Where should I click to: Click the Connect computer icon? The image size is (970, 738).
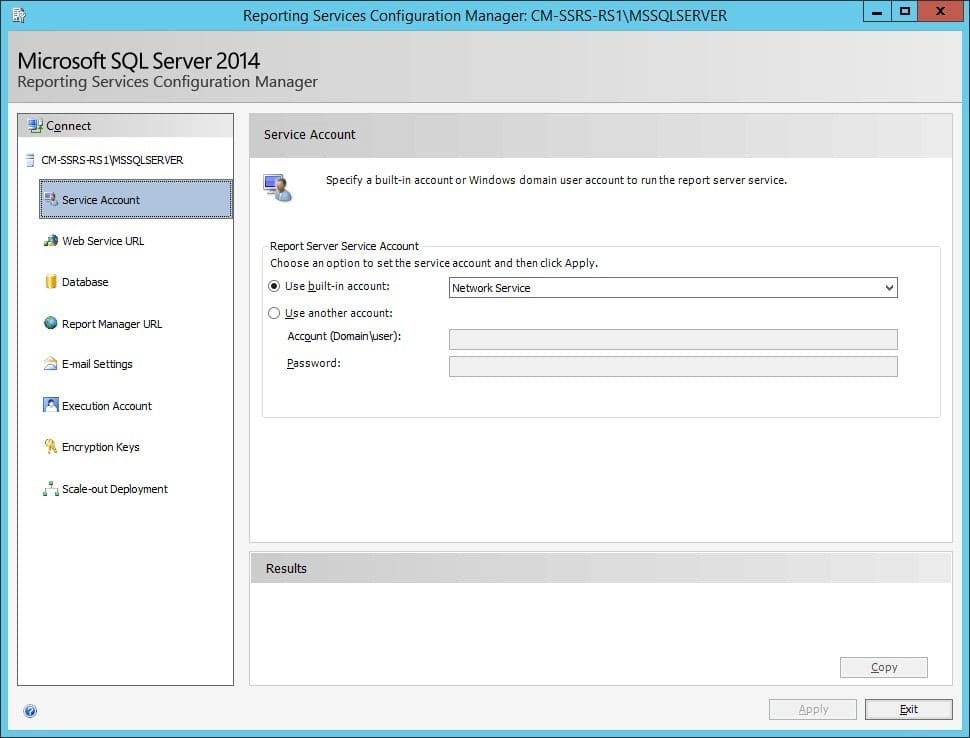[35, 126]
